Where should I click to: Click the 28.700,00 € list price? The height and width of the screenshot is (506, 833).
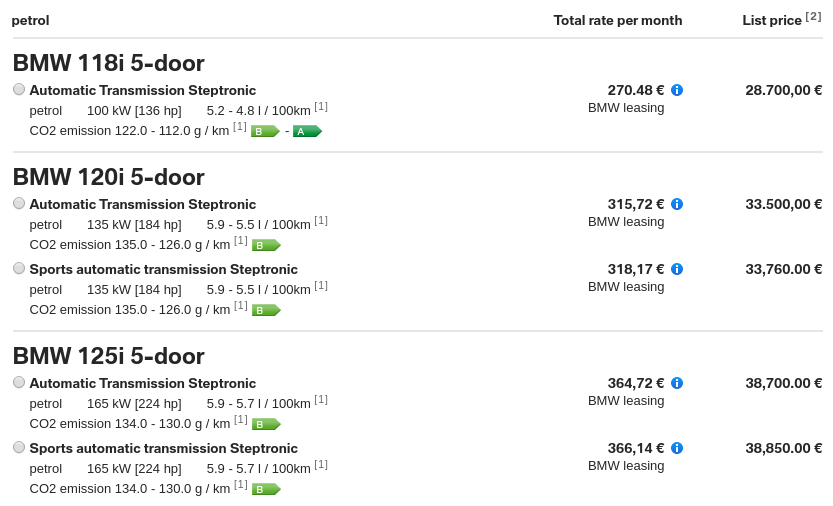tap(783, 90)
